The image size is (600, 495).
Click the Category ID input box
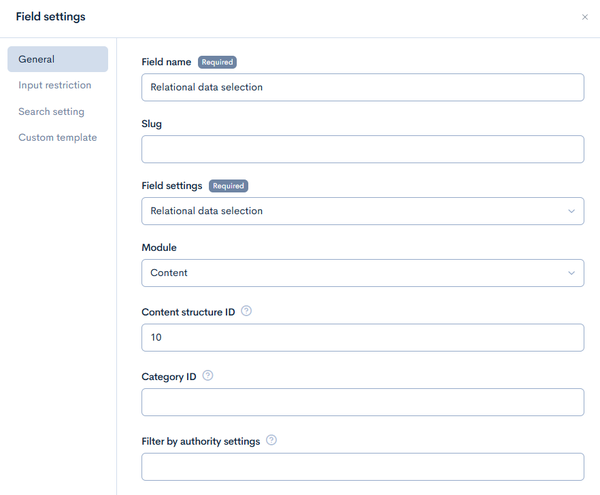pyautogui.click(x=363, y=402)
